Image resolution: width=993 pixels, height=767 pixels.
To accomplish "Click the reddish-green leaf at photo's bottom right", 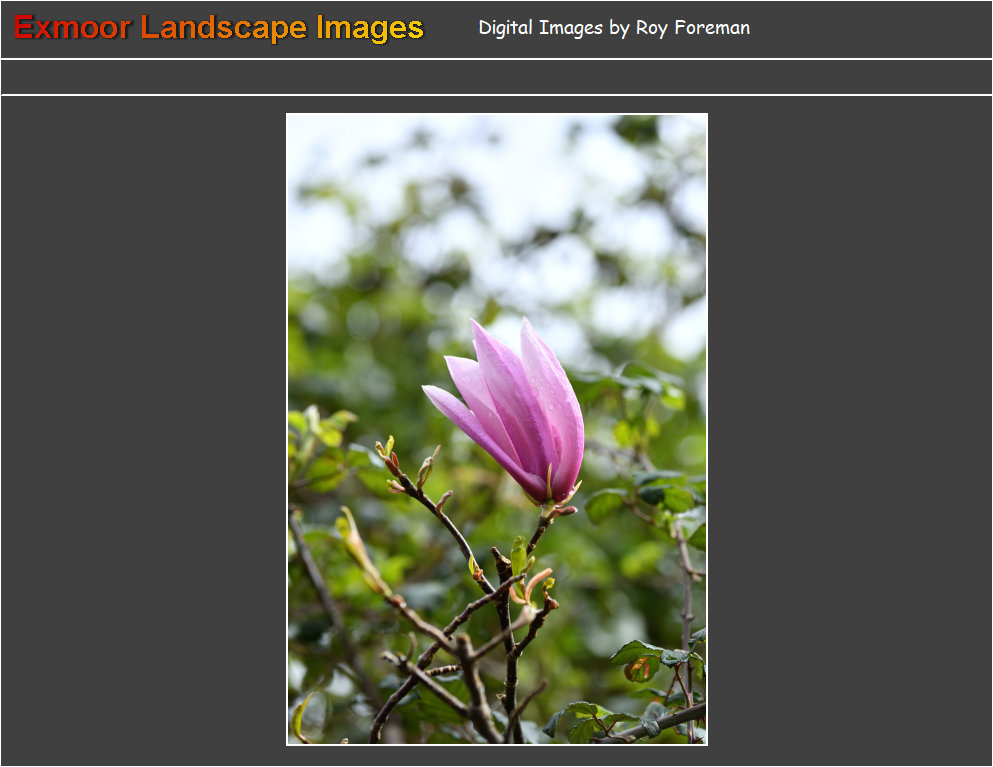I will 640,668.
